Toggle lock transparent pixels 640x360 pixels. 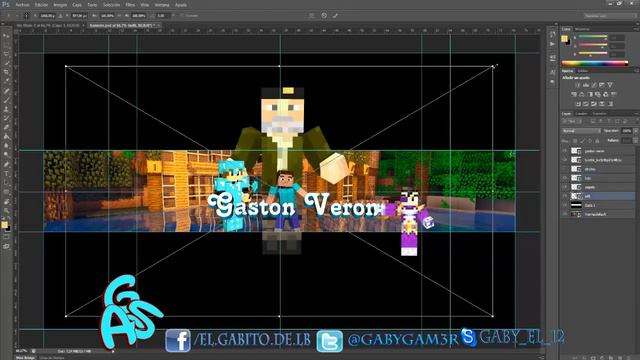click(x=576, y=140)
